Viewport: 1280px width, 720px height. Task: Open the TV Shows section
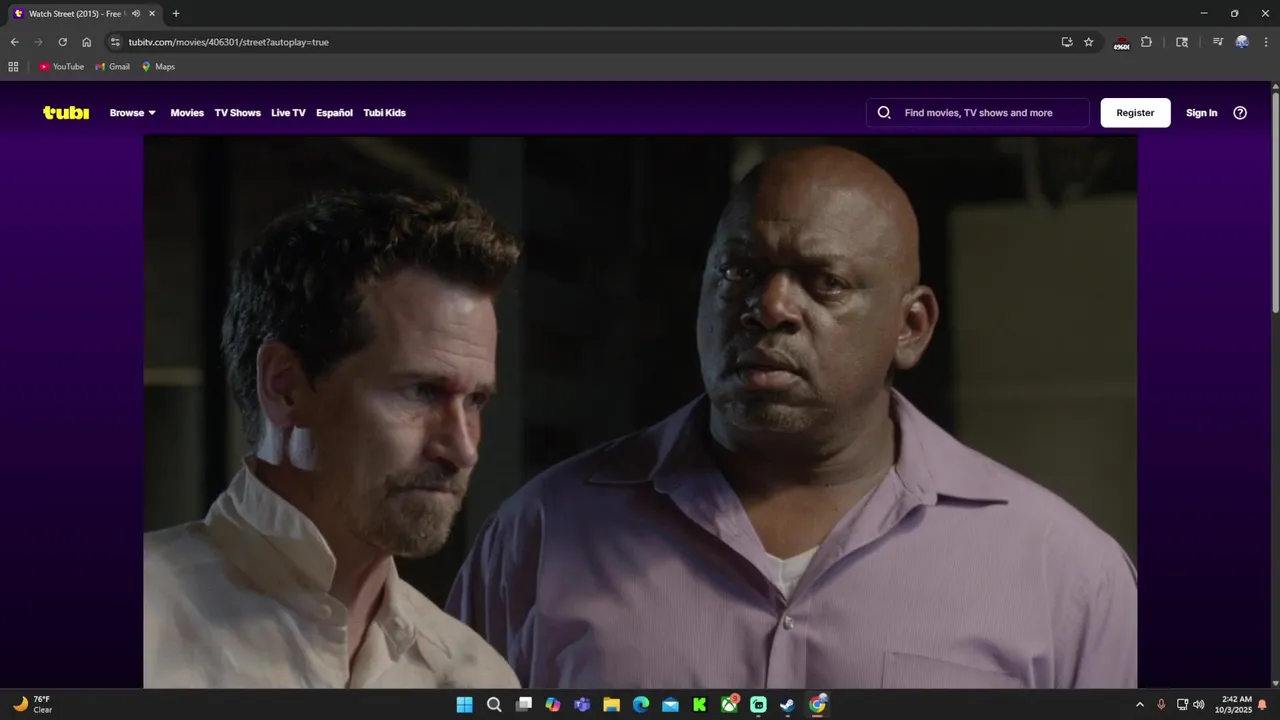[237, 113]
